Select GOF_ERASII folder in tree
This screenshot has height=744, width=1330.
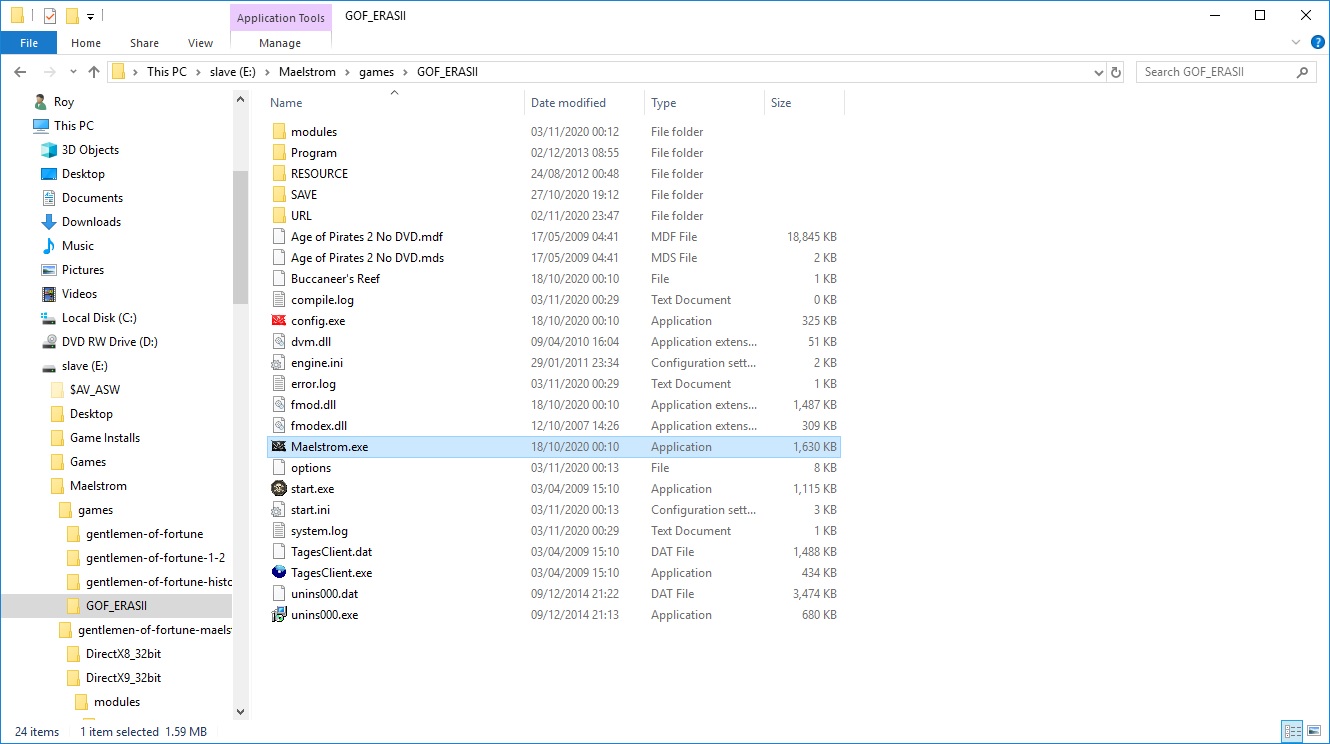pos(116,606)
